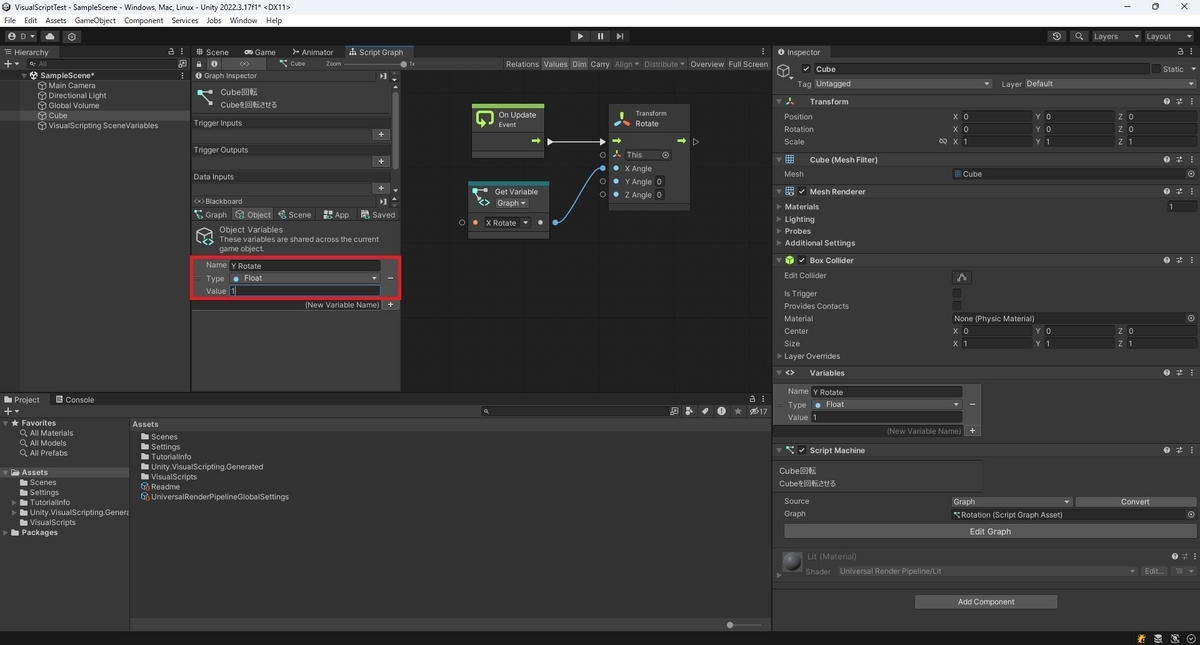1200x645 pixels.
Task: Add a Trigger Output with plus button
Action: pos(381,161)
